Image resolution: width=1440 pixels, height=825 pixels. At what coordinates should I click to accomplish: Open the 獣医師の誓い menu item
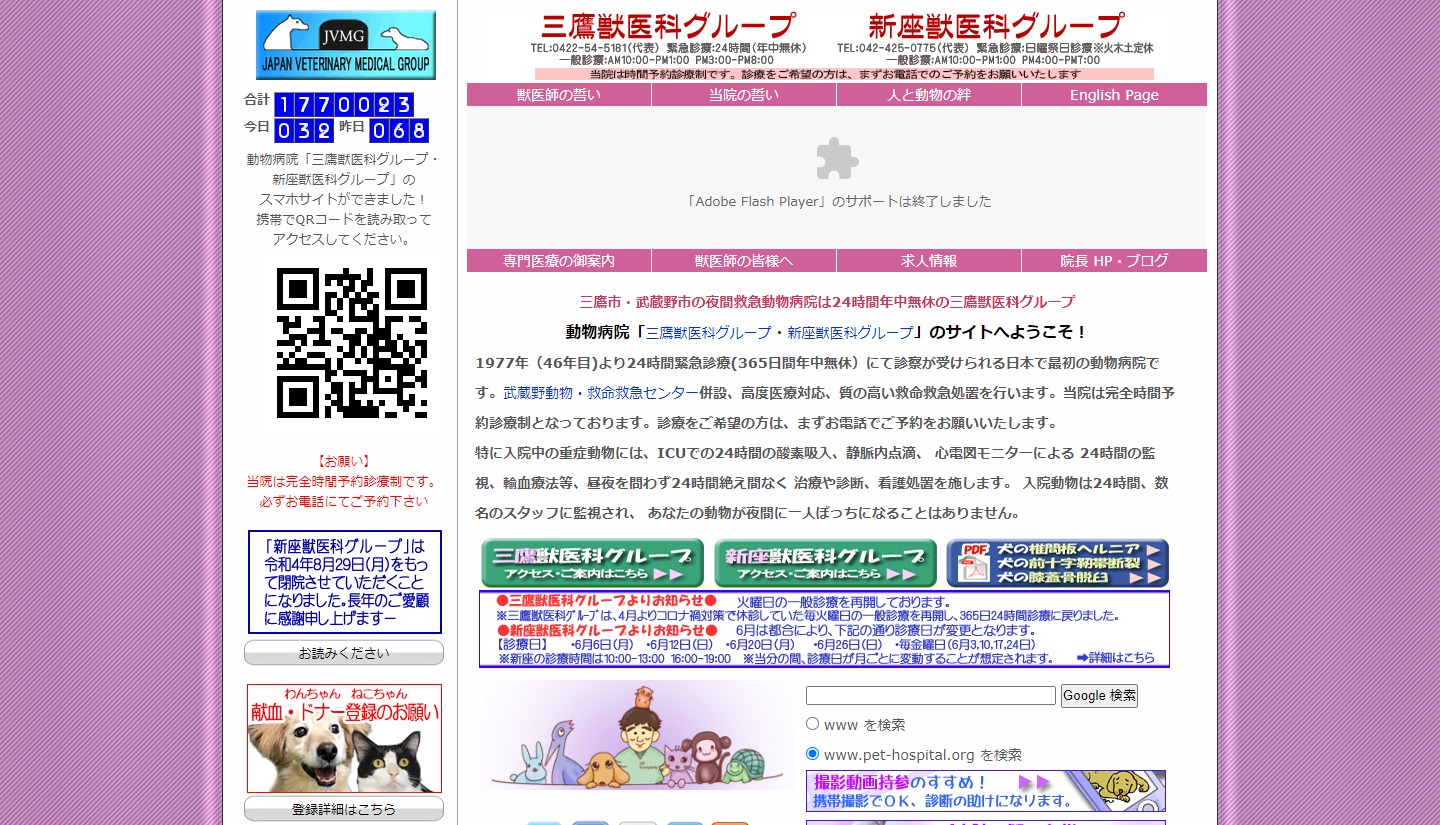click(x=559, y=95)
